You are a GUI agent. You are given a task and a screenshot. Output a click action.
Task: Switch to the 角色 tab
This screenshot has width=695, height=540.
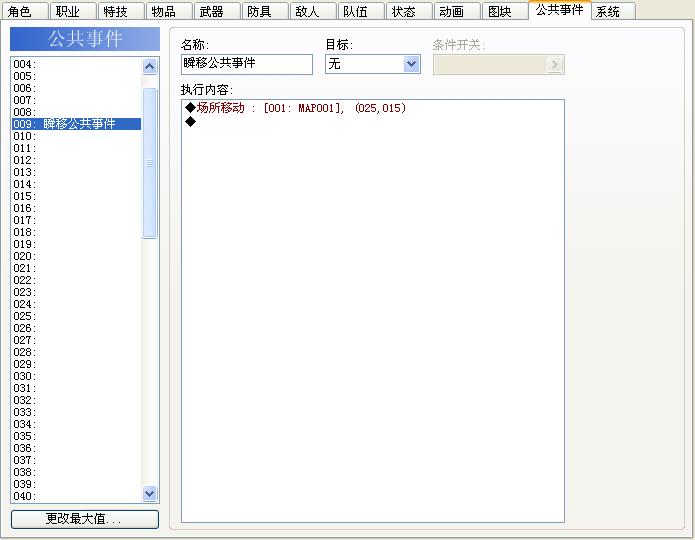point(25,11)
